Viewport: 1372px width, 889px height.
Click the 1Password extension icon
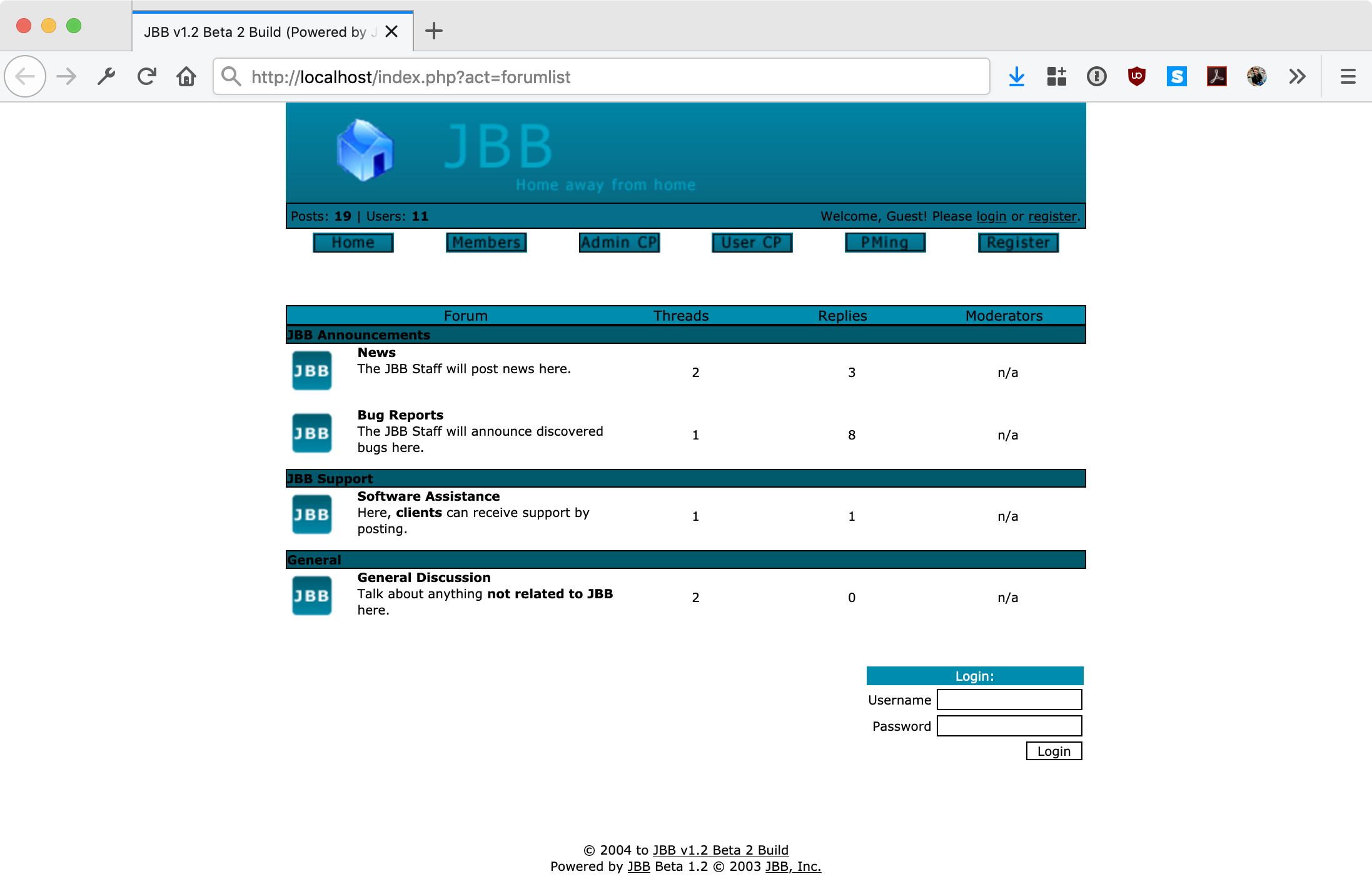click(1096, 76)
